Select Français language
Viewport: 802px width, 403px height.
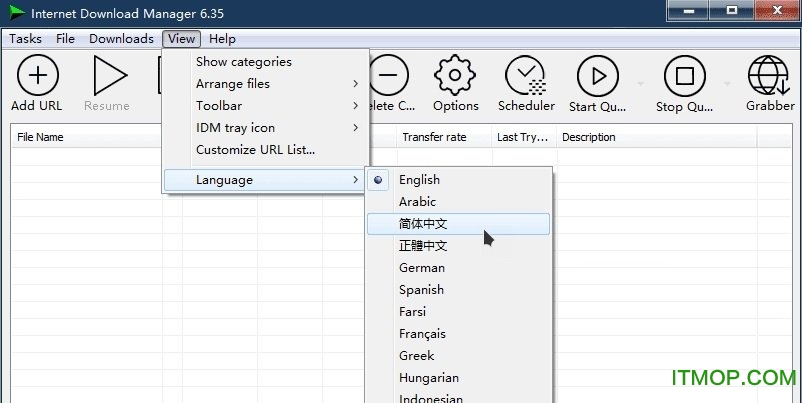pos(459,333)
